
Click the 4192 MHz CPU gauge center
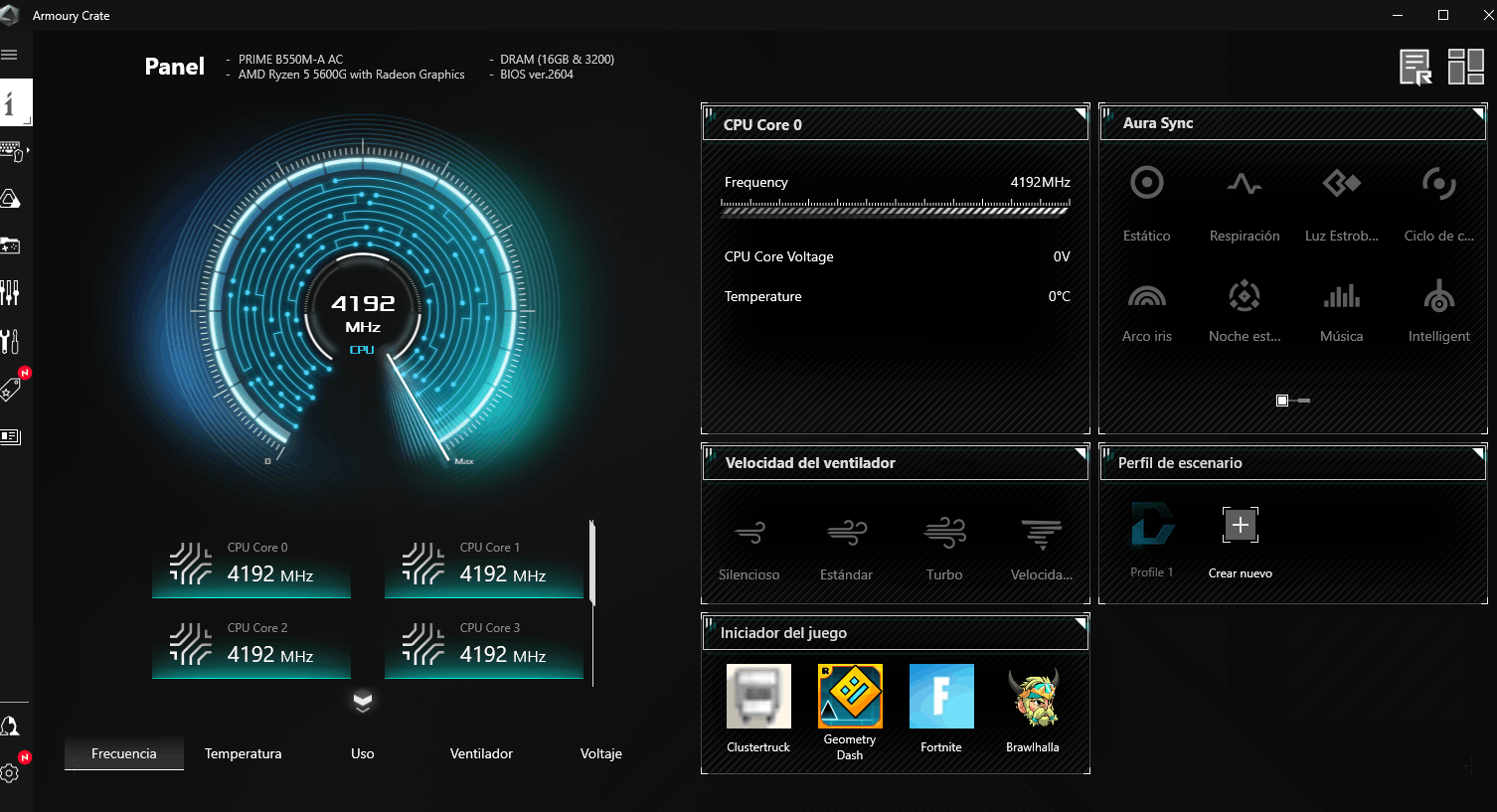pos(363,313)
